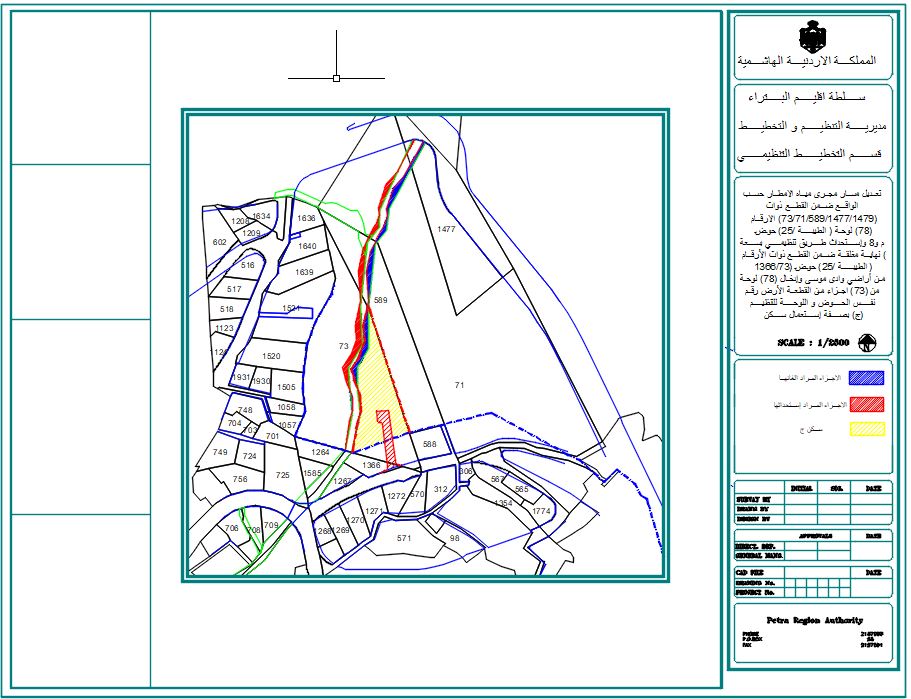Screen dimensions: 911x699
Task: Select the parcel 1520 label
Action: click(271, 356)
